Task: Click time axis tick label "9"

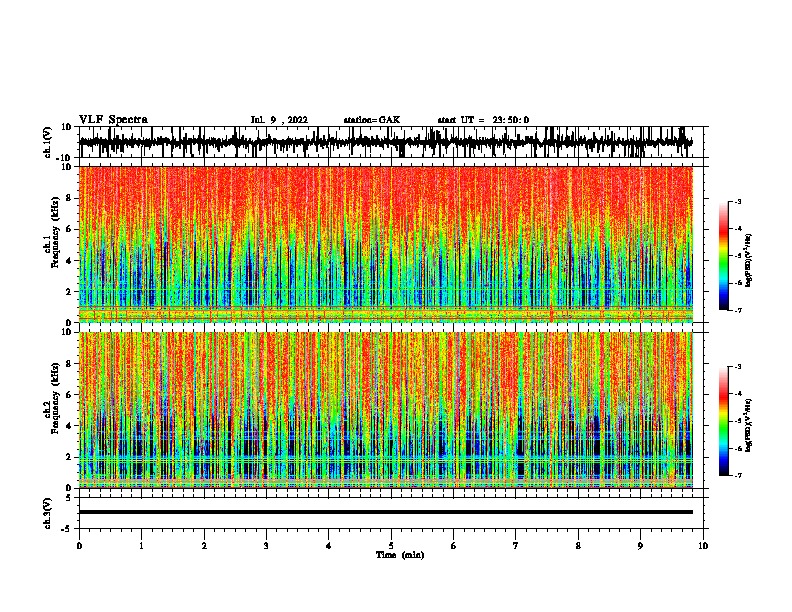Action: (x=640, y=546)
